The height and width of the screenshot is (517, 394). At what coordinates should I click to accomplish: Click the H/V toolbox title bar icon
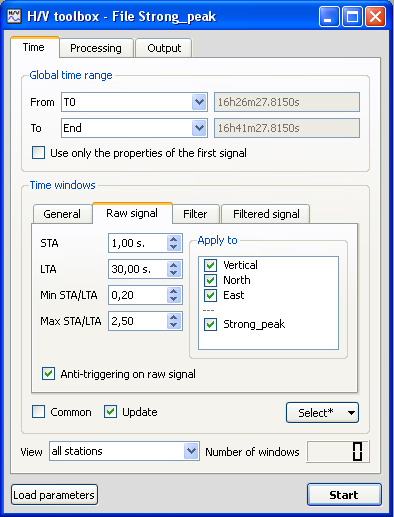[x=14, y=16]
